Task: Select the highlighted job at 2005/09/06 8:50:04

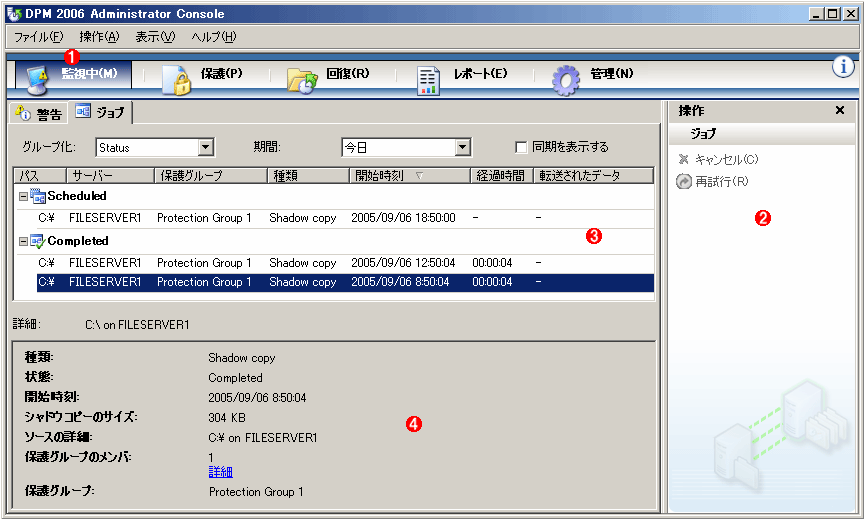Action: coord(345,282)
